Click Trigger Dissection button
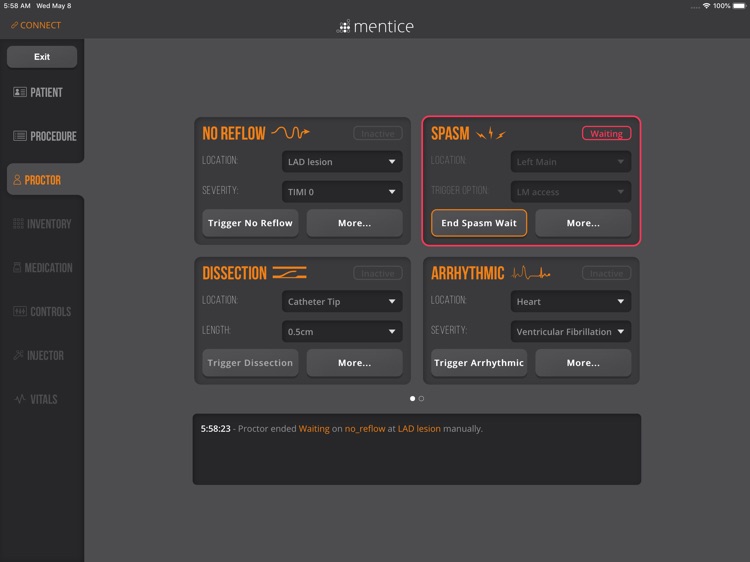Screen dimensions: 750x562 [250, 363]
